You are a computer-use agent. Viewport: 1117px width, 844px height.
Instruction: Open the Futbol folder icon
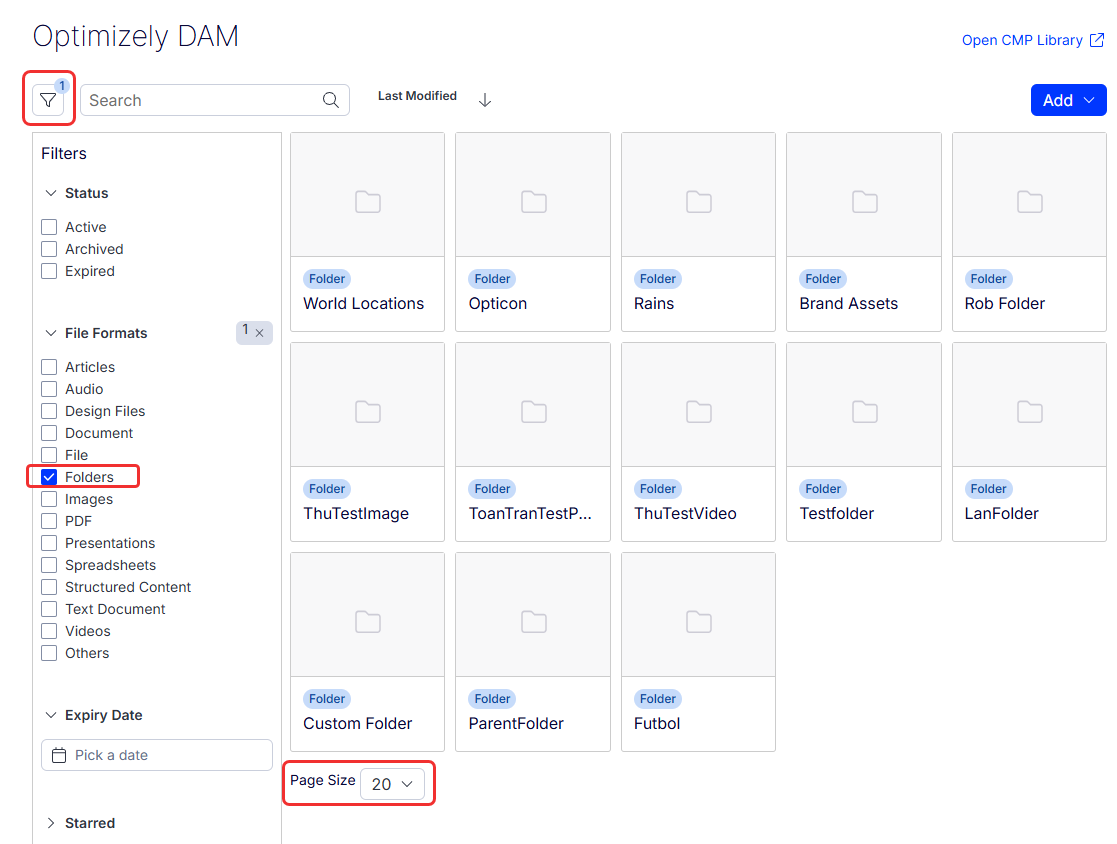[699, 622]
